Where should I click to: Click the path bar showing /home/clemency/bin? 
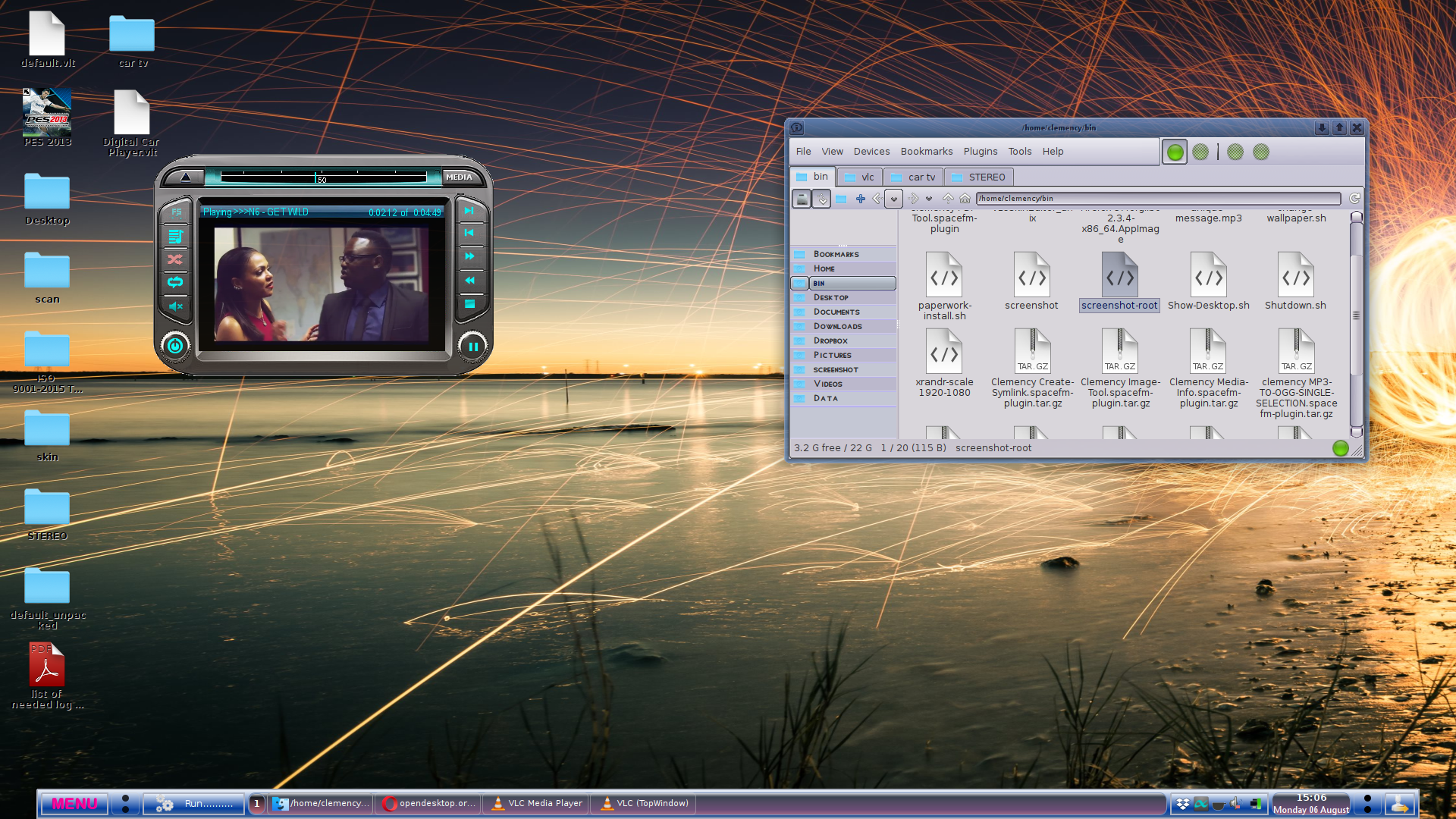tap(1158, 199)
